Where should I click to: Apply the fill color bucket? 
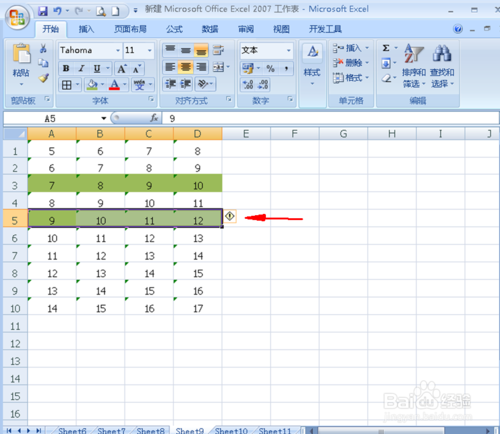[92, 85]
